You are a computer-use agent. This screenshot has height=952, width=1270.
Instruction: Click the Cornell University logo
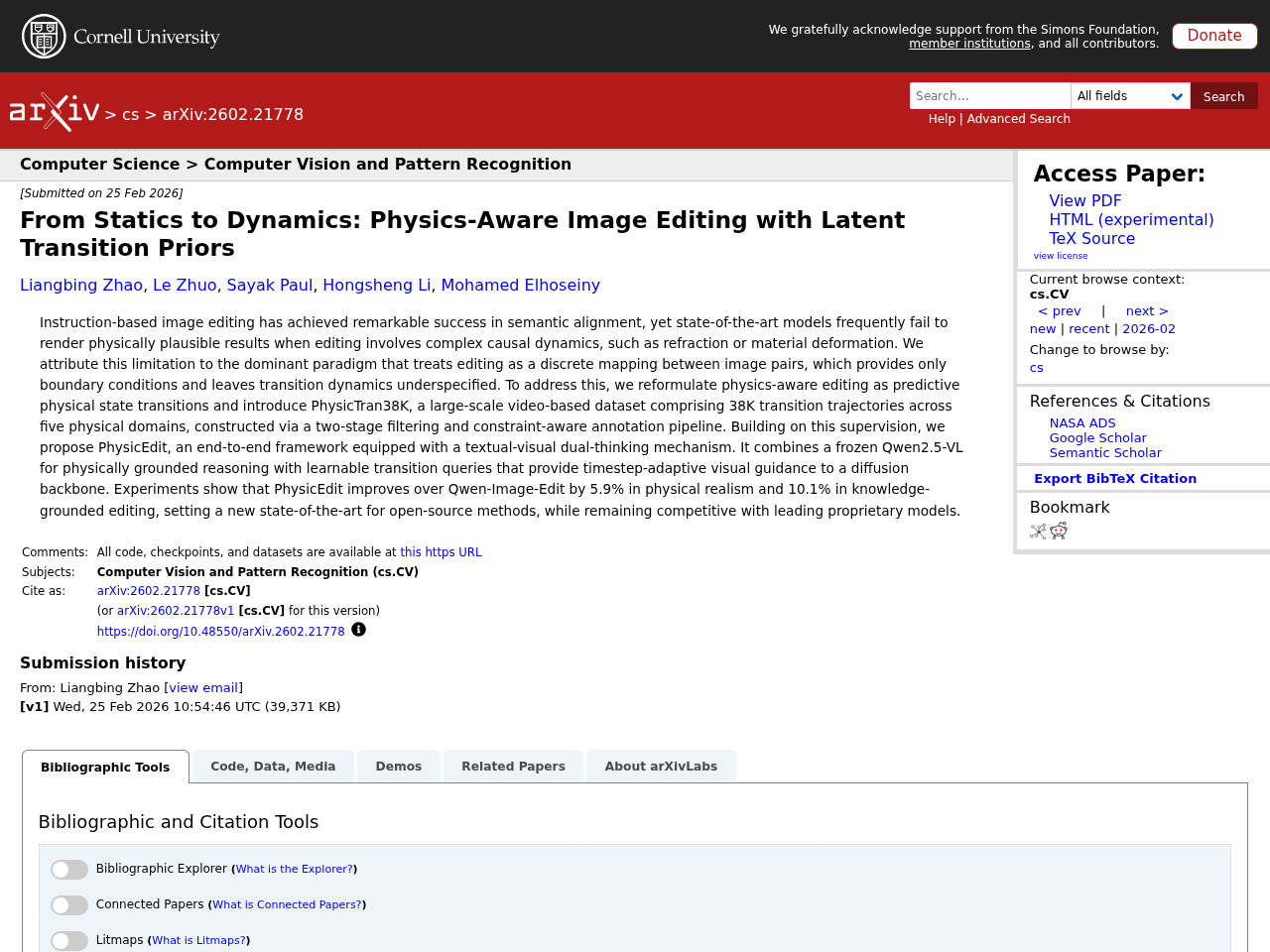(119, 36)
